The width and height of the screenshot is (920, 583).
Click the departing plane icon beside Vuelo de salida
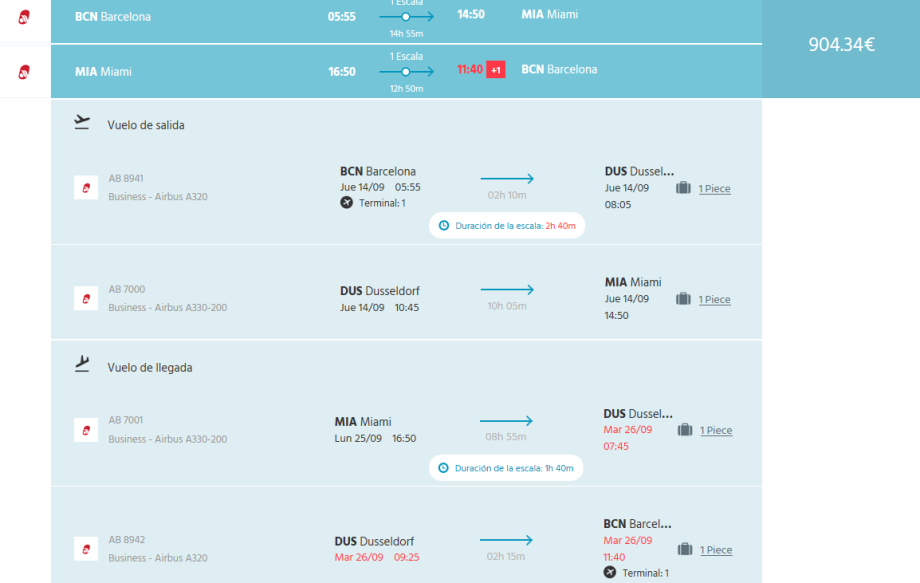point(82,123)
